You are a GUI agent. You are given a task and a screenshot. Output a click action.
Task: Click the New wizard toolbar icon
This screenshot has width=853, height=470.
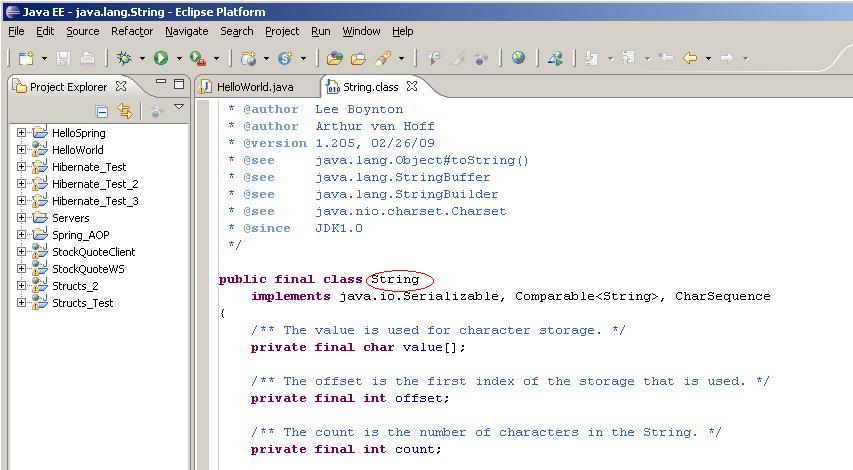tap(26, 58)
